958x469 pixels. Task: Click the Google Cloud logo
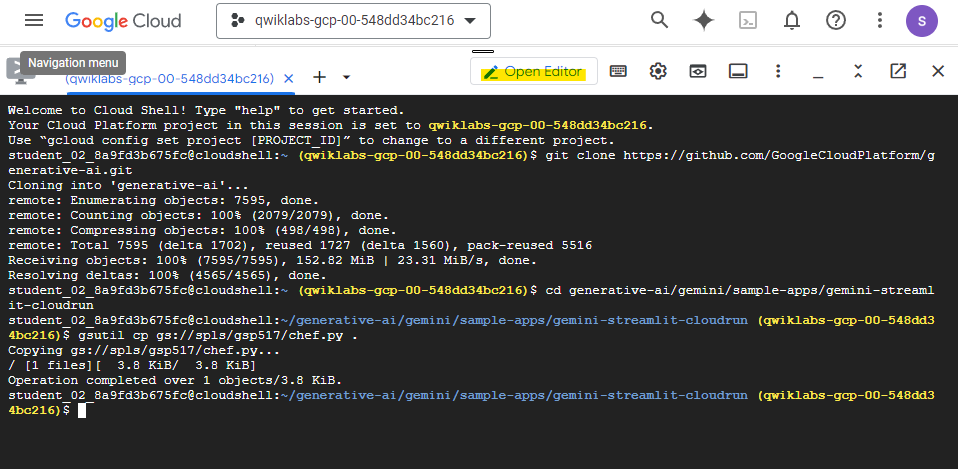click(123, 21)
